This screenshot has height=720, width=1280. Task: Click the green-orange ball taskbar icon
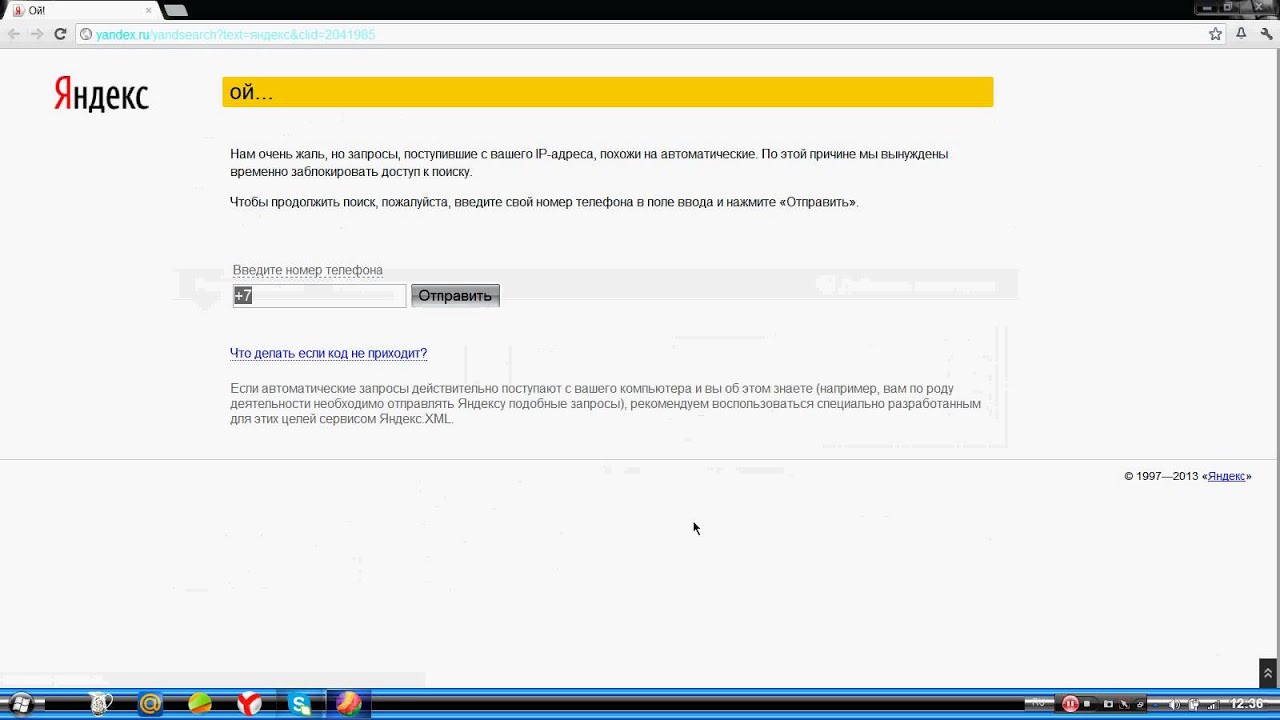pos(200,704)
